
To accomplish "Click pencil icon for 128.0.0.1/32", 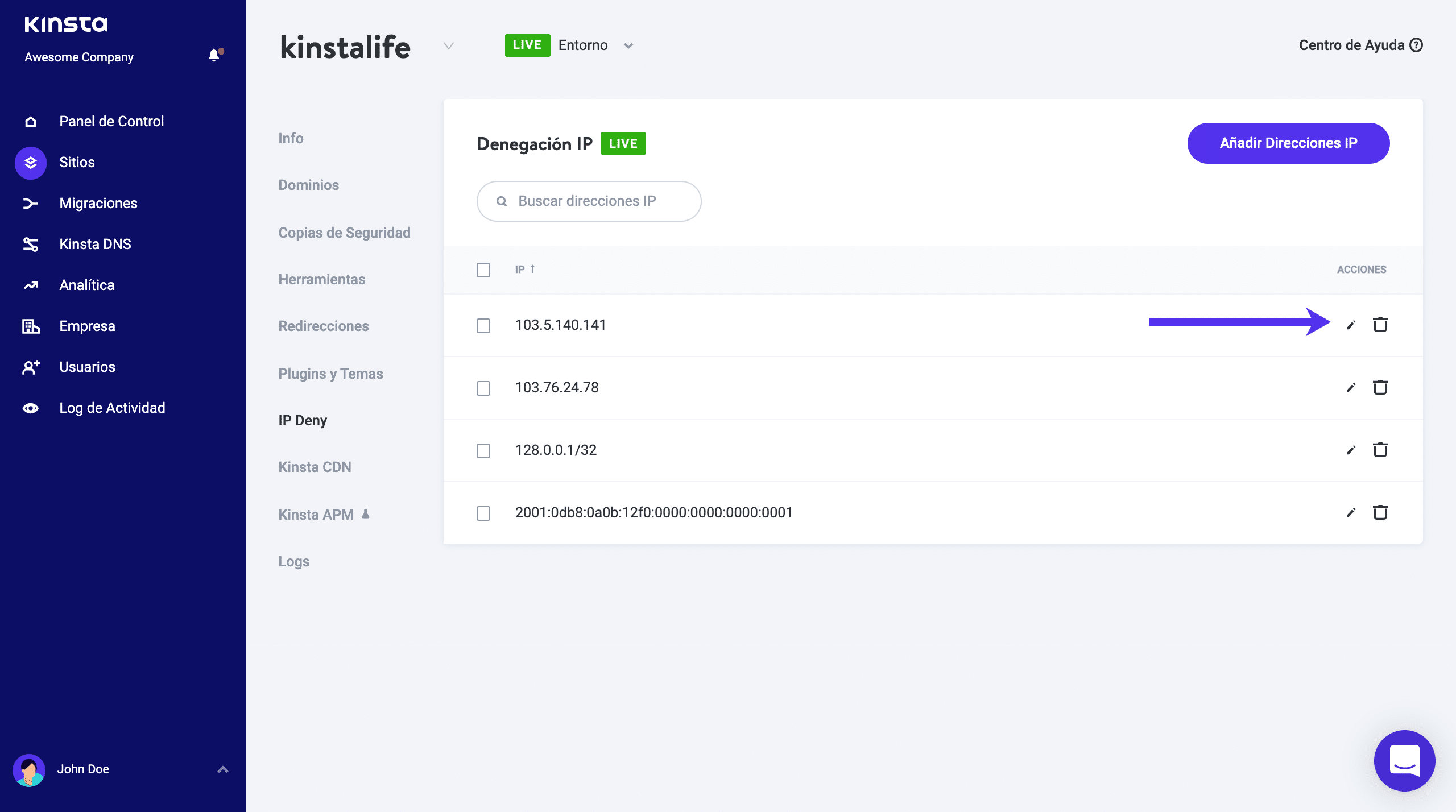I will pos(1351,450).
